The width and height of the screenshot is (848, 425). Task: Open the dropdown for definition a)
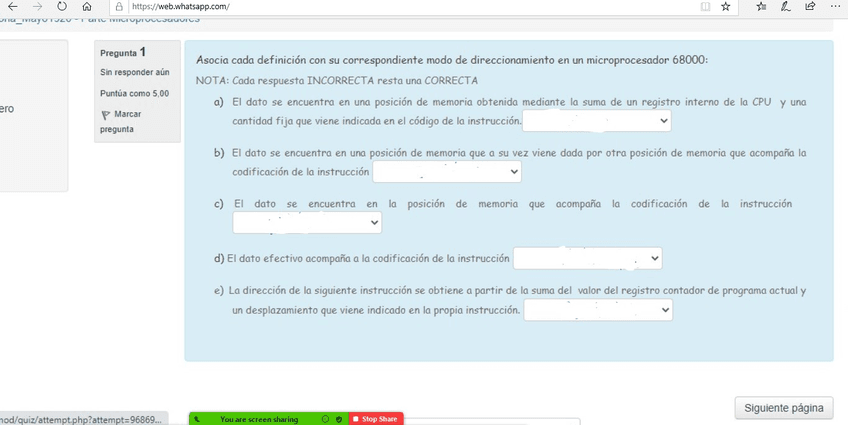pos(597,121)
